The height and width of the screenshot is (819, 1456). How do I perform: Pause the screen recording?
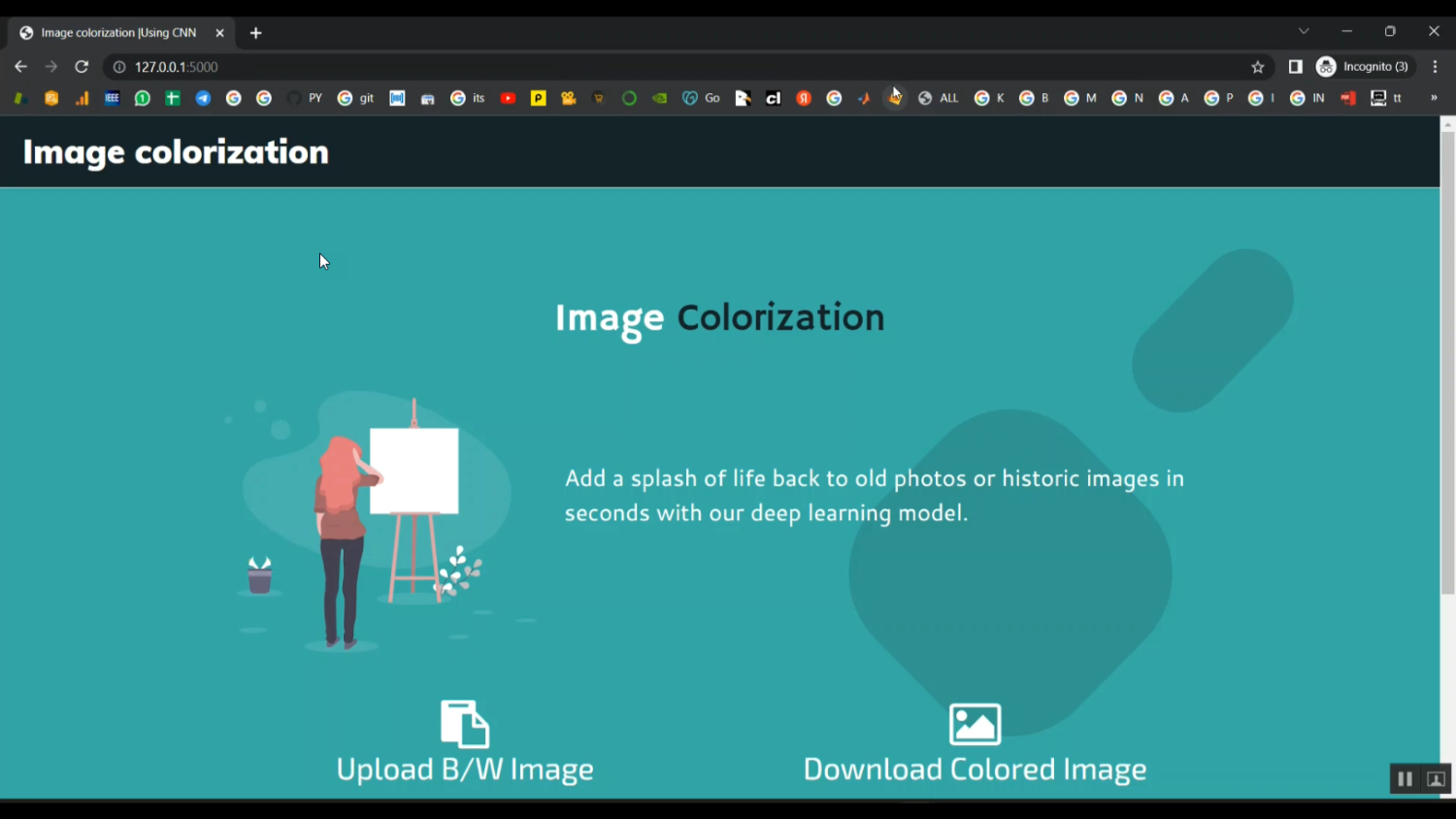click(x=1405, y=779)
